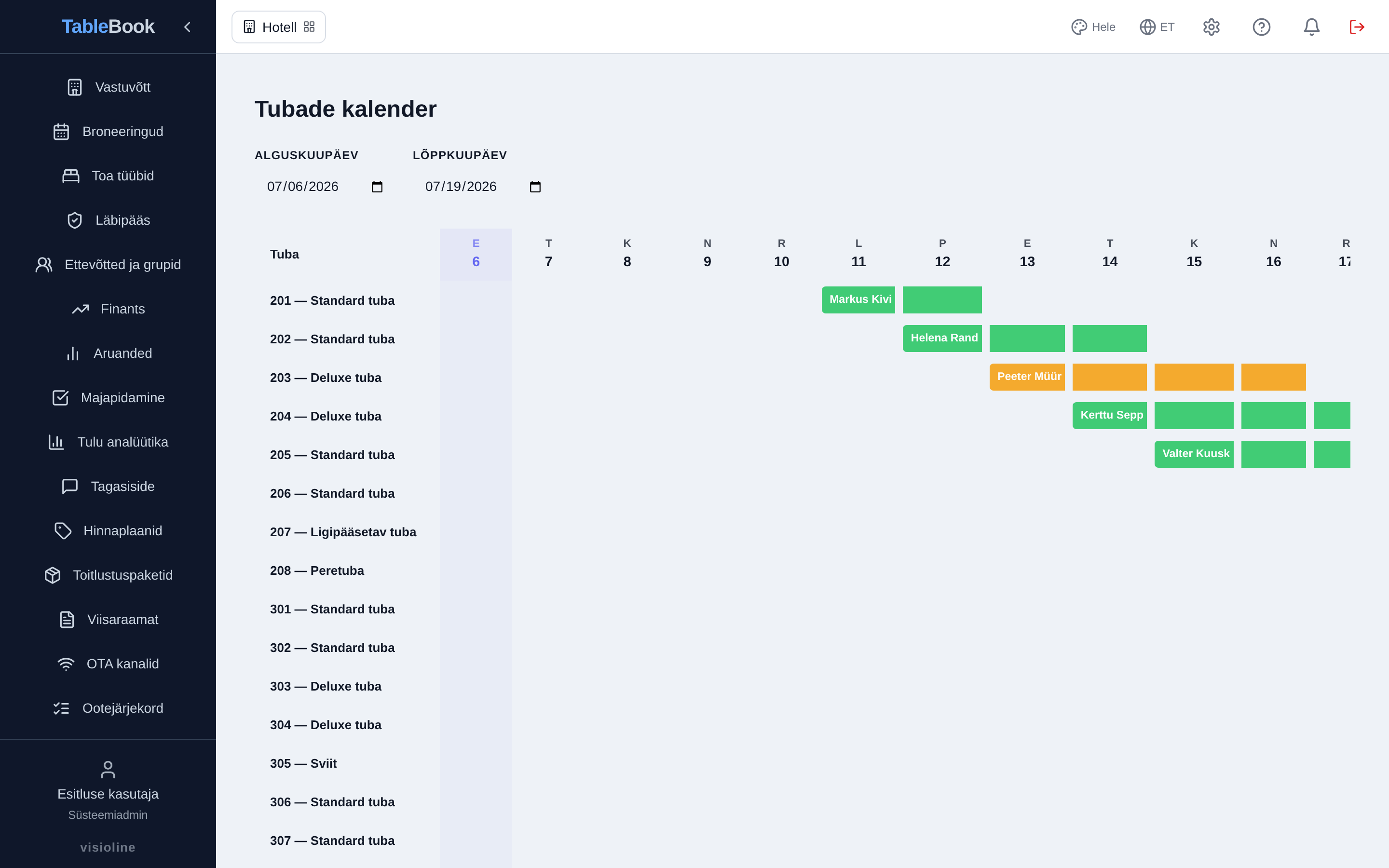Select room row 201 — Standard tuba
This screenshot has height=868, width=1389.
(x=332, y=301)
